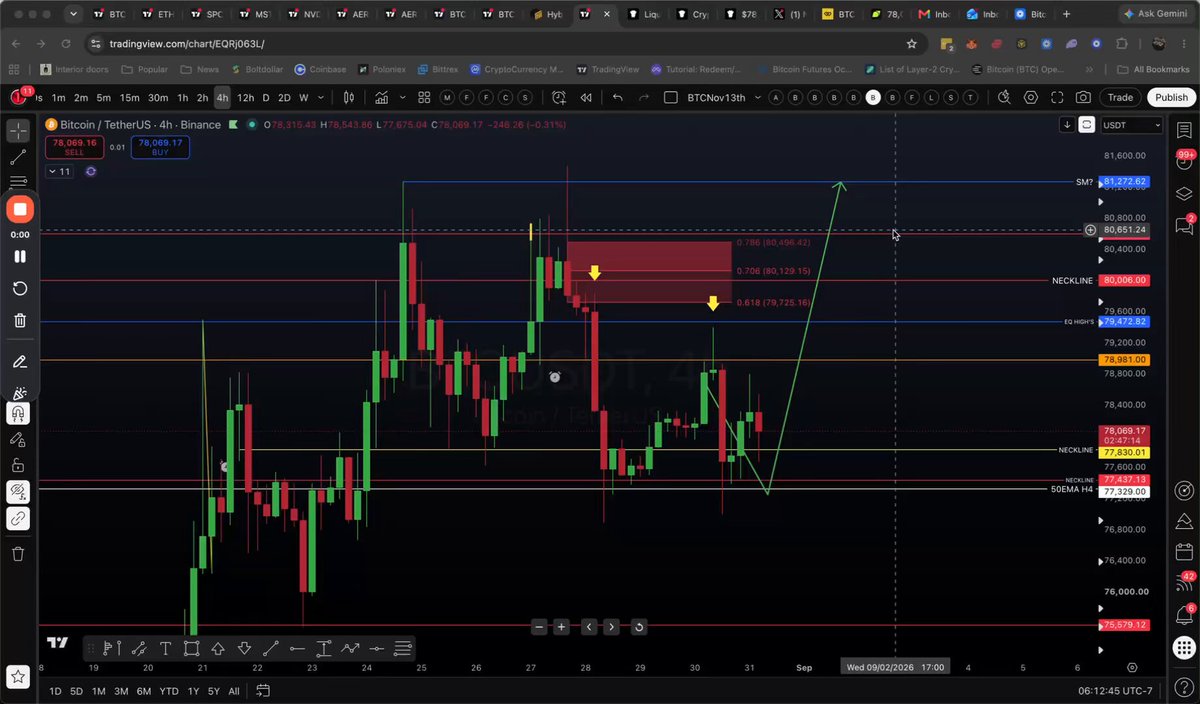
Task: Delete the recording using trash icon
Action: 20,320
